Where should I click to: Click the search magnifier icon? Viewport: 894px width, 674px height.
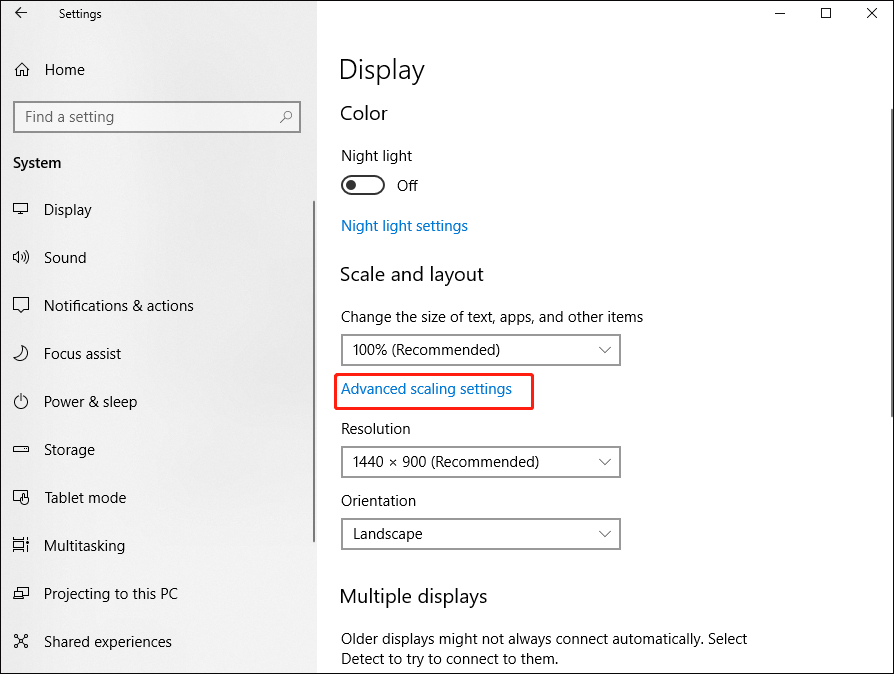(x=286, y=117)
